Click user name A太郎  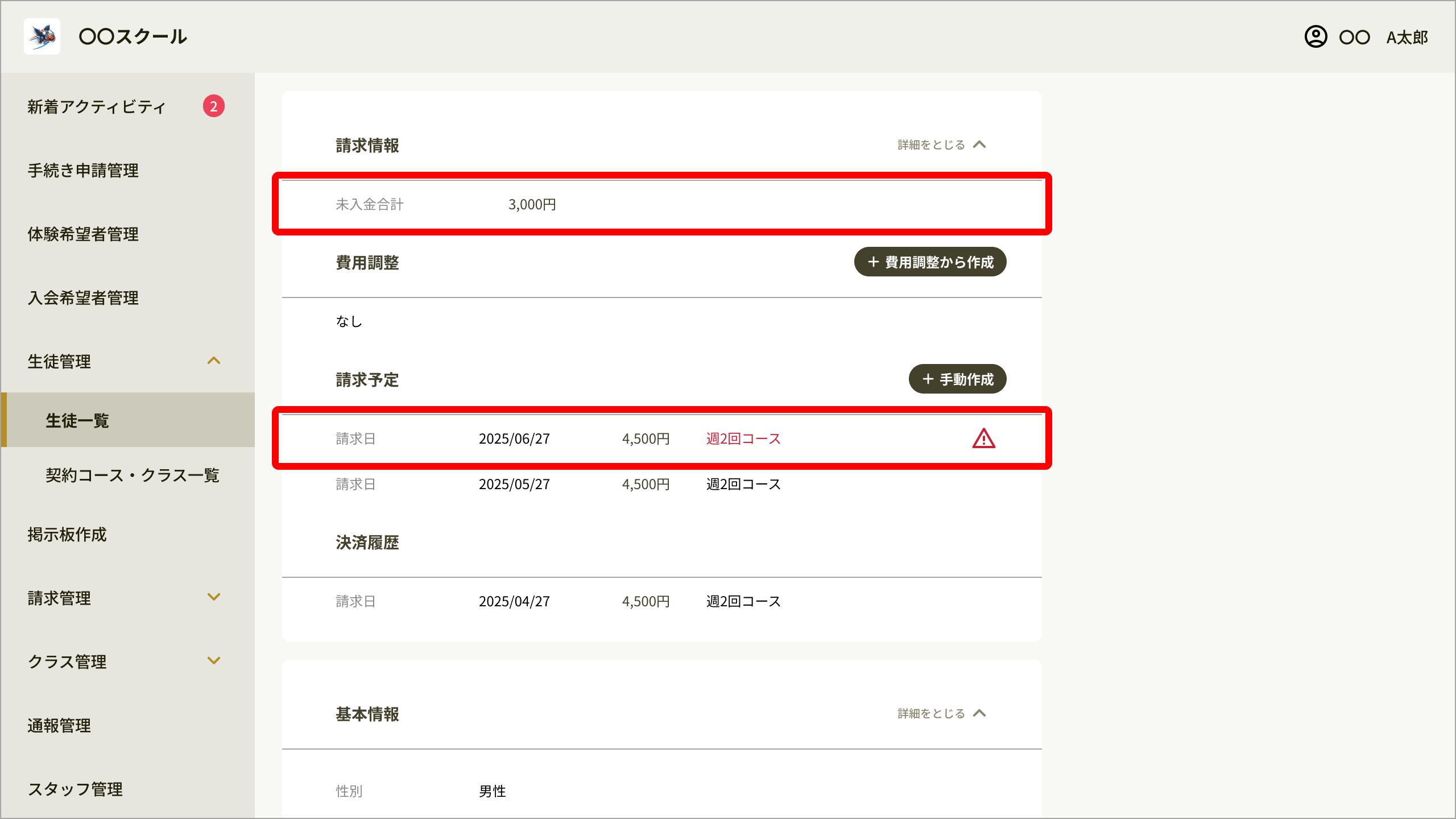pos(1407,38)
